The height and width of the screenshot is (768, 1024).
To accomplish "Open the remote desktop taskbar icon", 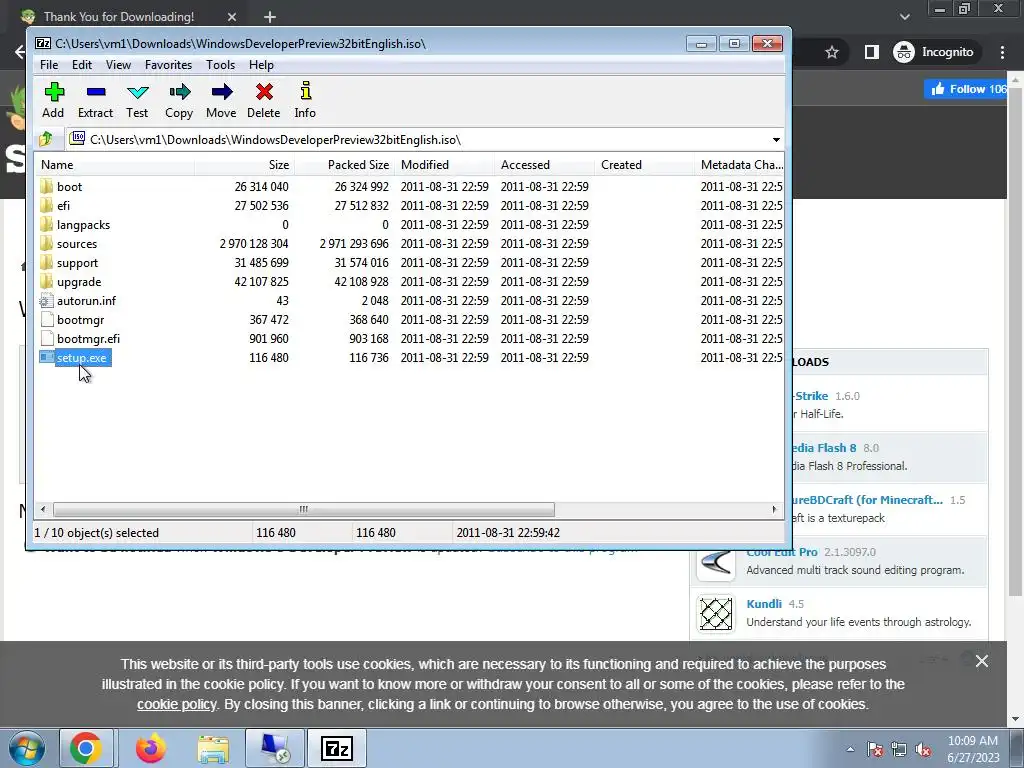I will [x=274, y=748].
